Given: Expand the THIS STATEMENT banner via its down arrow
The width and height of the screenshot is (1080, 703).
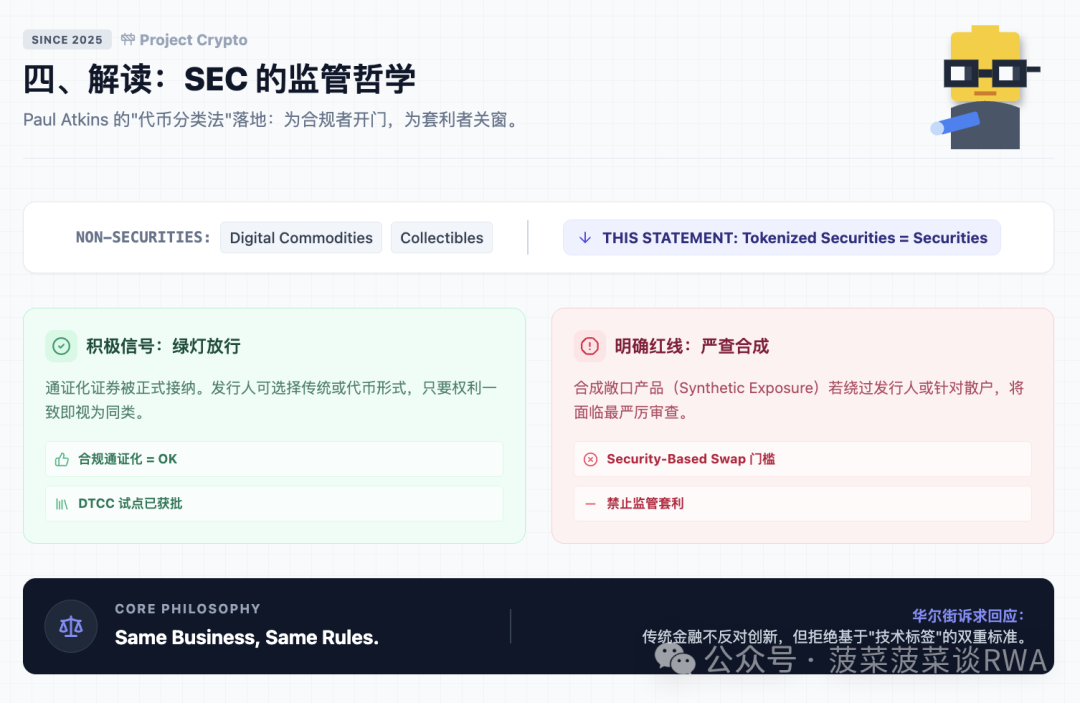Looking at the screenshot, I should coord(584,237).
